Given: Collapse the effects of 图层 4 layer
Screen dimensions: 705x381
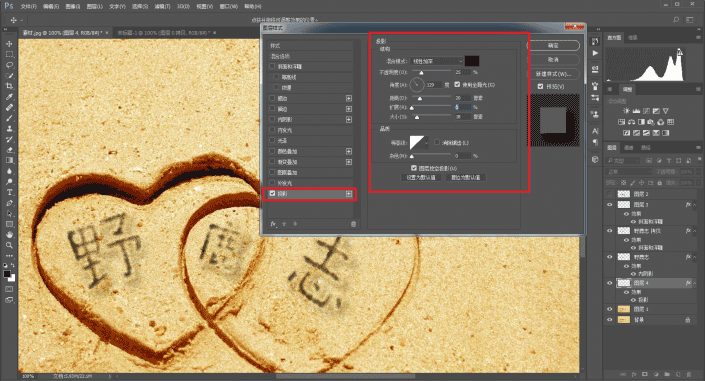Looking at the screenshot, I should point(695,283).
